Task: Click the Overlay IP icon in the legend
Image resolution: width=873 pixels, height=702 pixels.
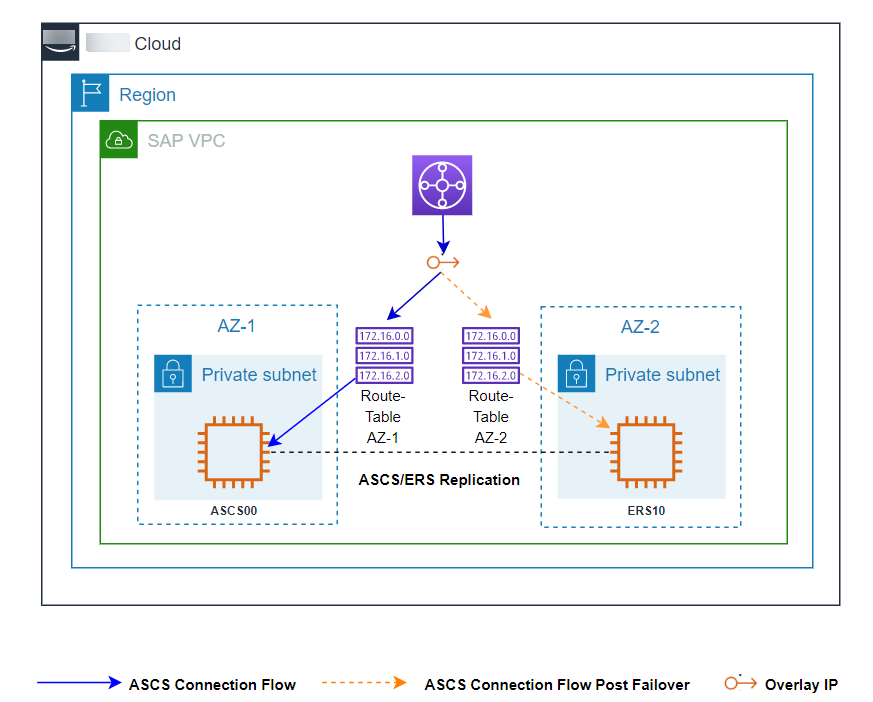Action: (741, 684)
